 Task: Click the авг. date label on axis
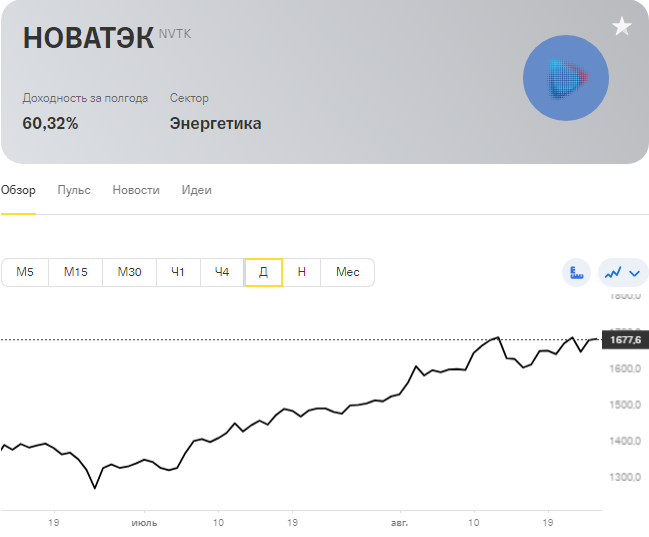tap(399, 523)
